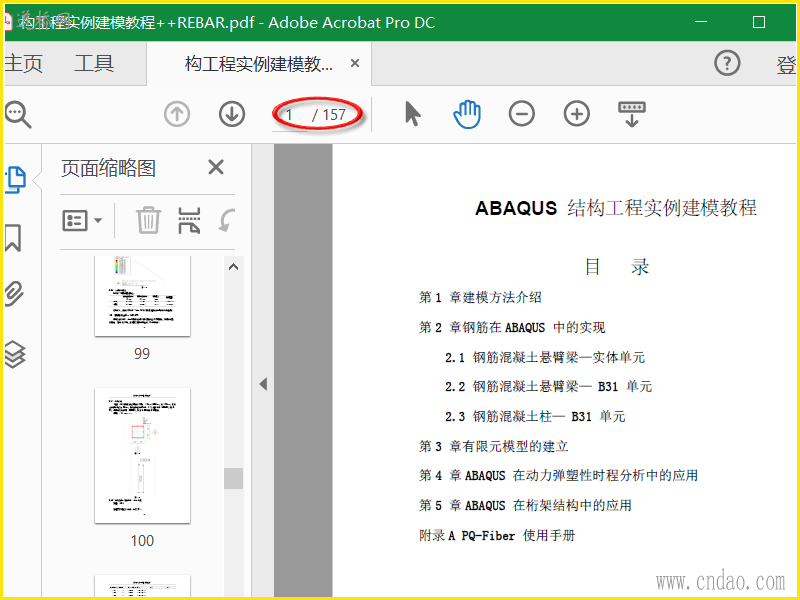The height and width of the screenshot is (600, 800).
Task: Close the document tab with X
Action: (355, 63)
